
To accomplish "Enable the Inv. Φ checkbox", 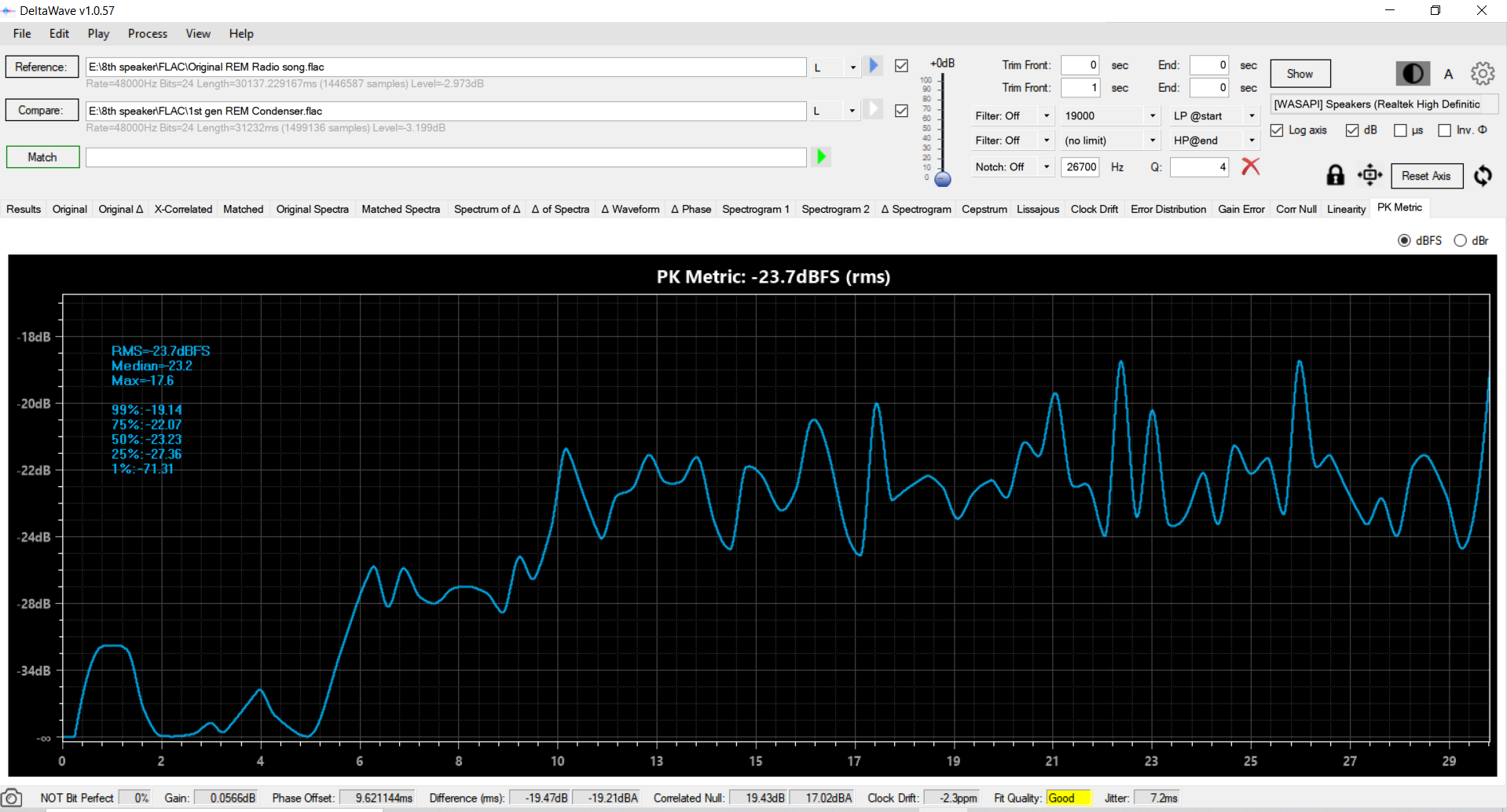I will point(1444,130).
